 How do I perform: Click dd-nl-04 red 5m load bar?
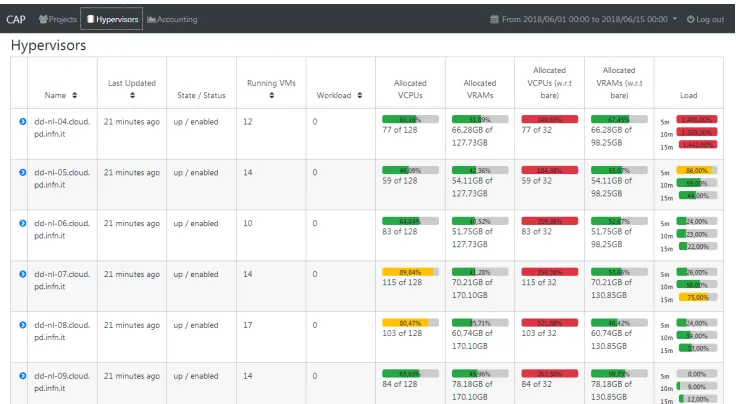point(697,120)
